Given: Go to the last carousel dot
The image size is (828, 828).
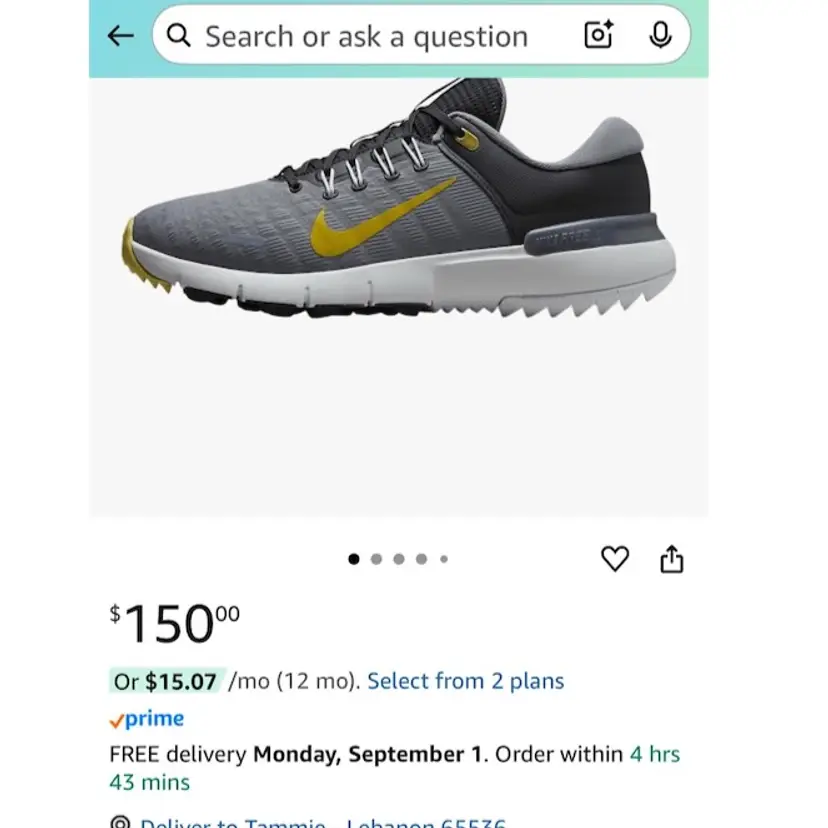Looking at the screenshot, I should point(444,559).
